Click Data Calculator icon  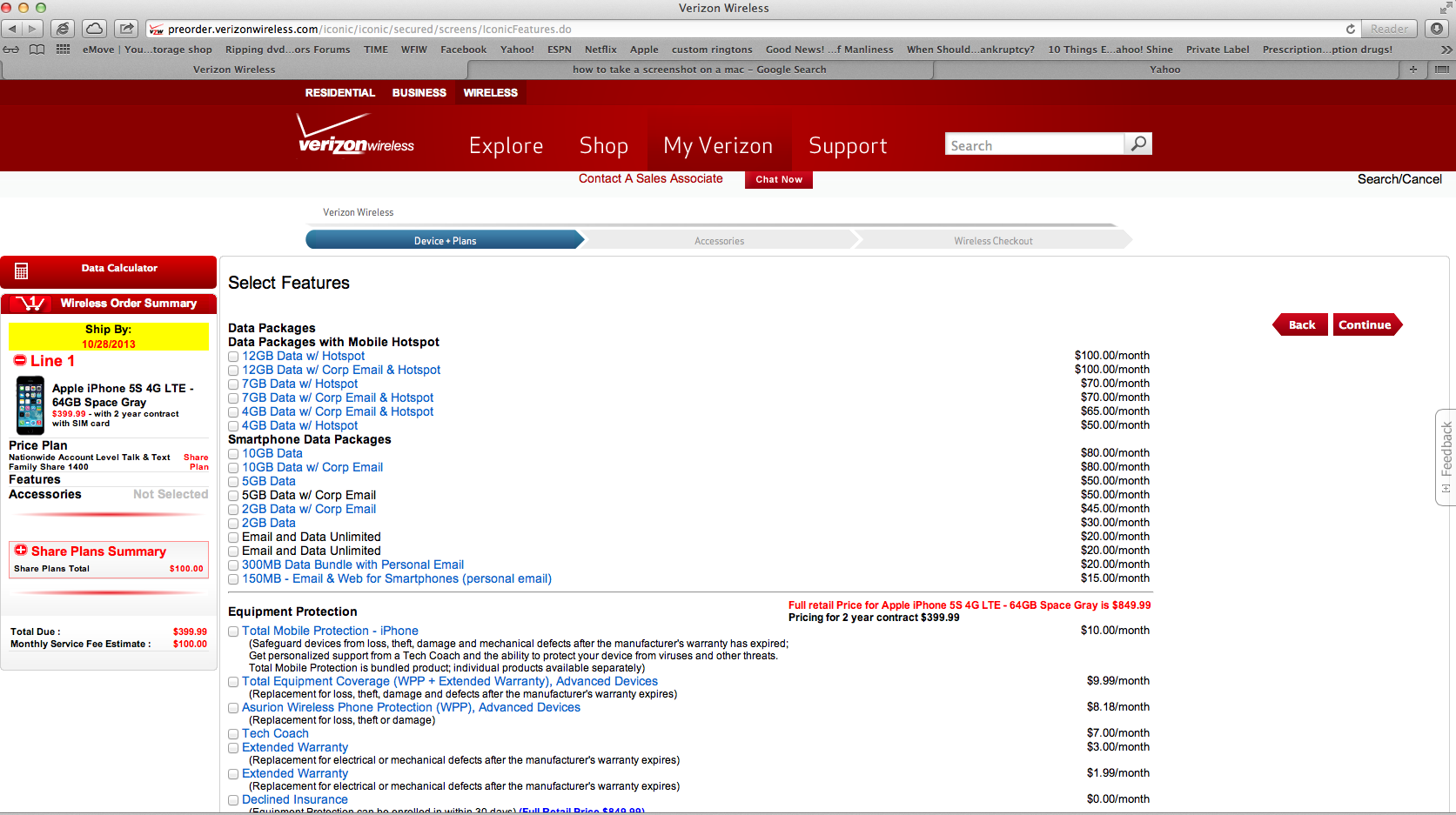(x=22, y=271)
